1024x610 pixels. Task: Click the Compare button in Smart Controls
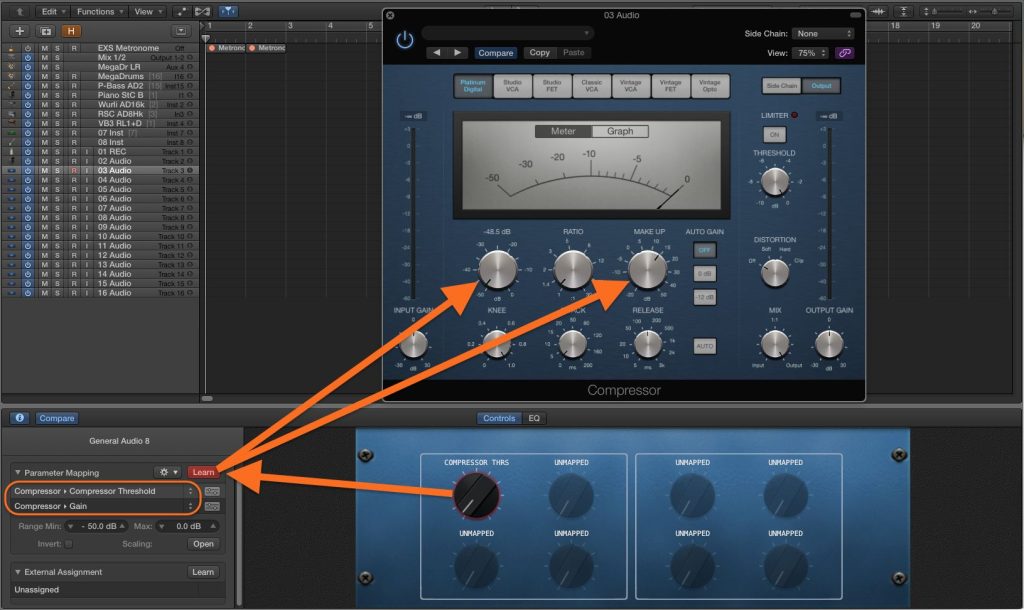(57, 418)
